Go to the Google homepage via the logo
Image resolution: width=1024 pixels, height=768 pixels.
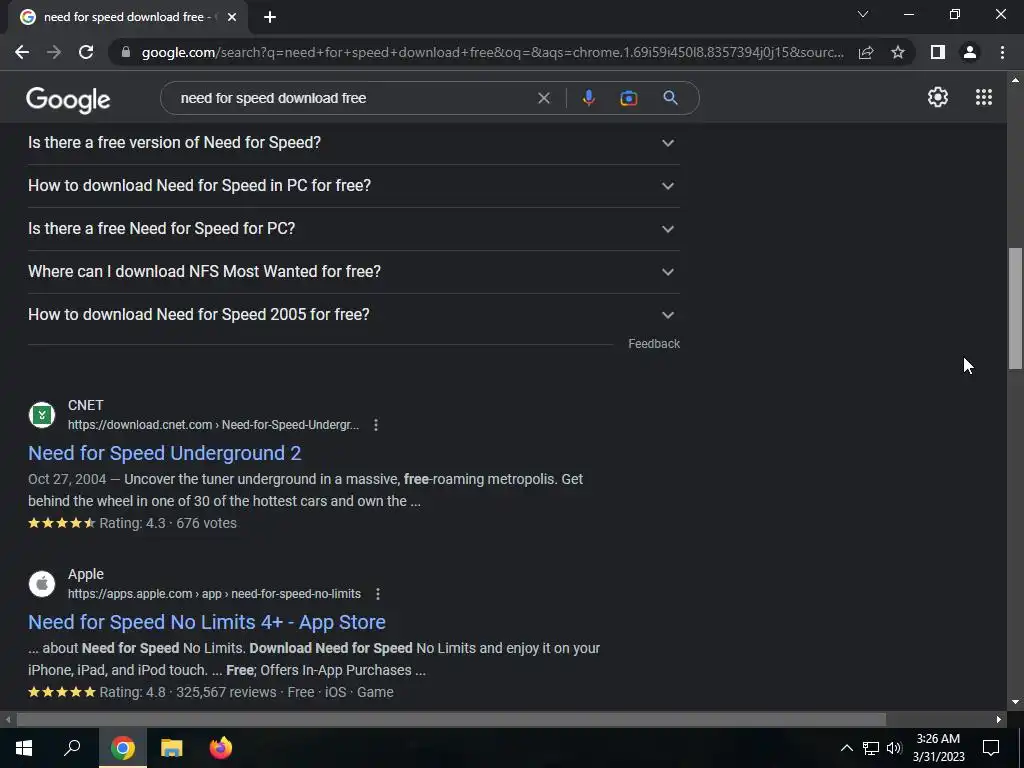(x=68, y=99)
